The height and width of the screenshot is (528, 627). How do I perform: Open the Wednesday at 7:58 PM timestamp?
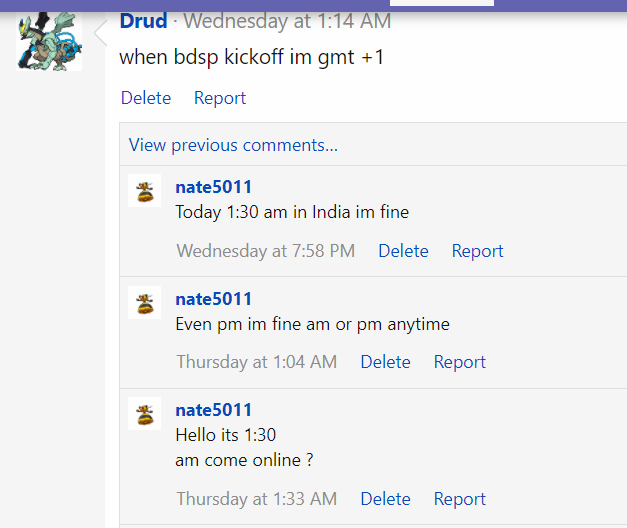click(265, 251)
